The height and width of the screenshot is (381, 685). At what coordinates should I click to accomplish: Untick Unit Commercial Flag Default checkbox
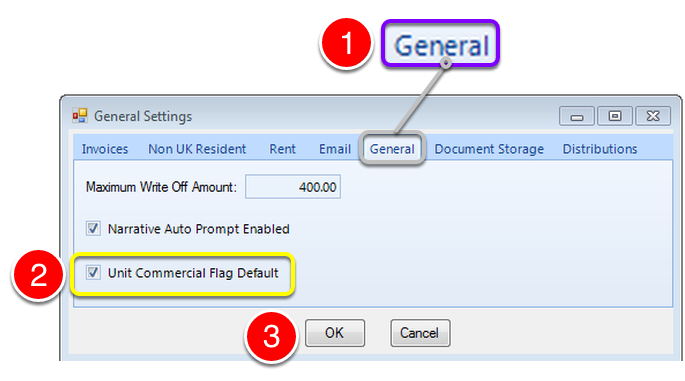93,273
